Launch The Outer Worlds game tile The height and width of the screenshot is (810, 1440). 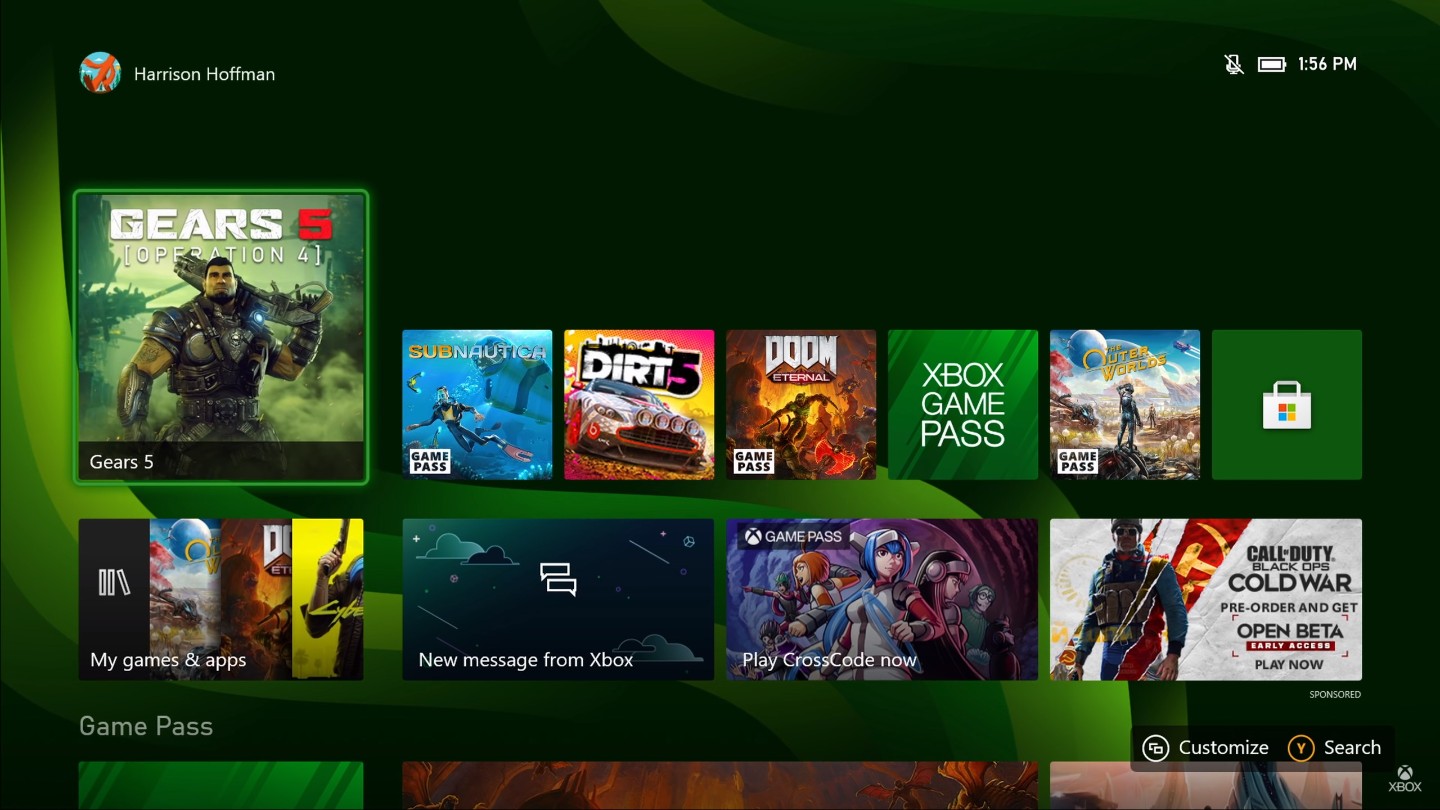click(x=1125, y=405)
